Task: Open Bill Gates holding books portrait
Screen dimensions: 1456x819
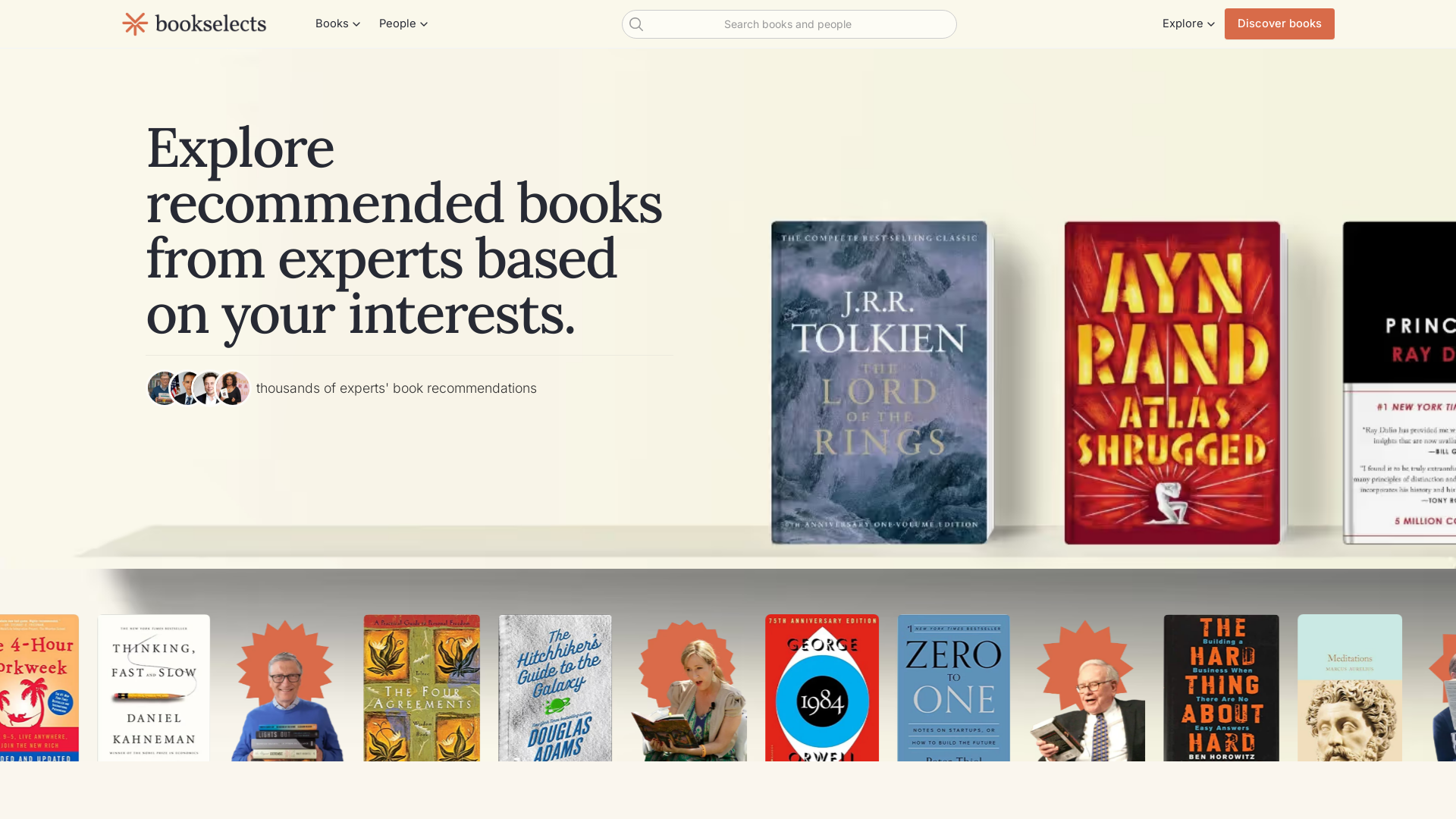Action: [287, 690]
